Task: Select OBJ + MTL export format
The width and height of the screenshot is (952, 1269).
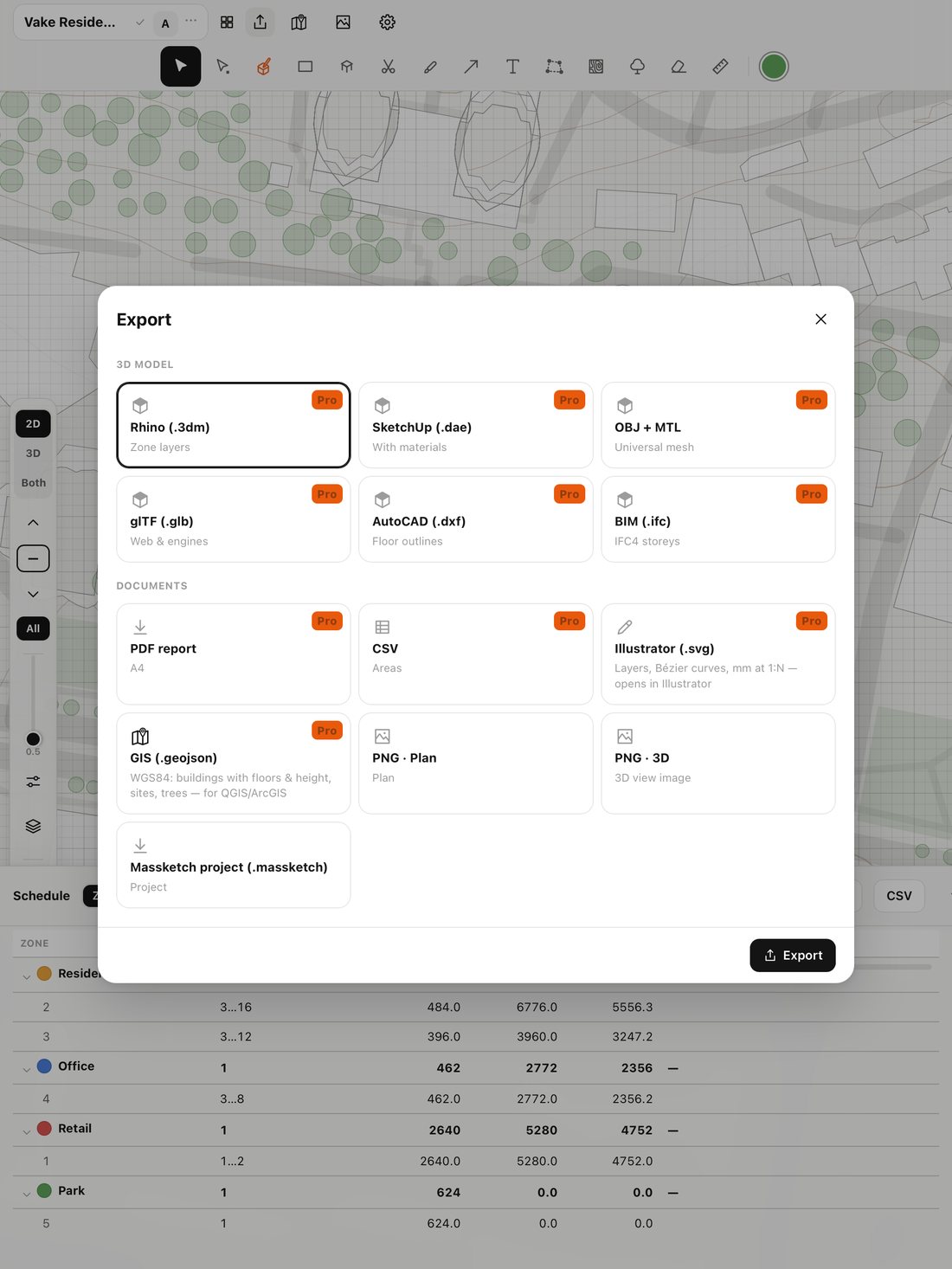Action: (x=718, y=425)
